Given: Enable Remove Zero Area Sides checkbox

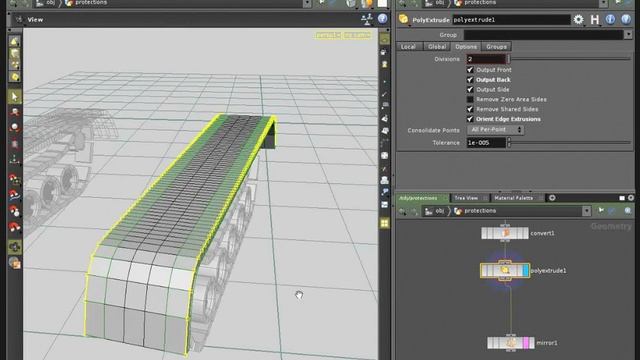Looking at the screenshot, I should pyautogui.click(x=470, y=99).
